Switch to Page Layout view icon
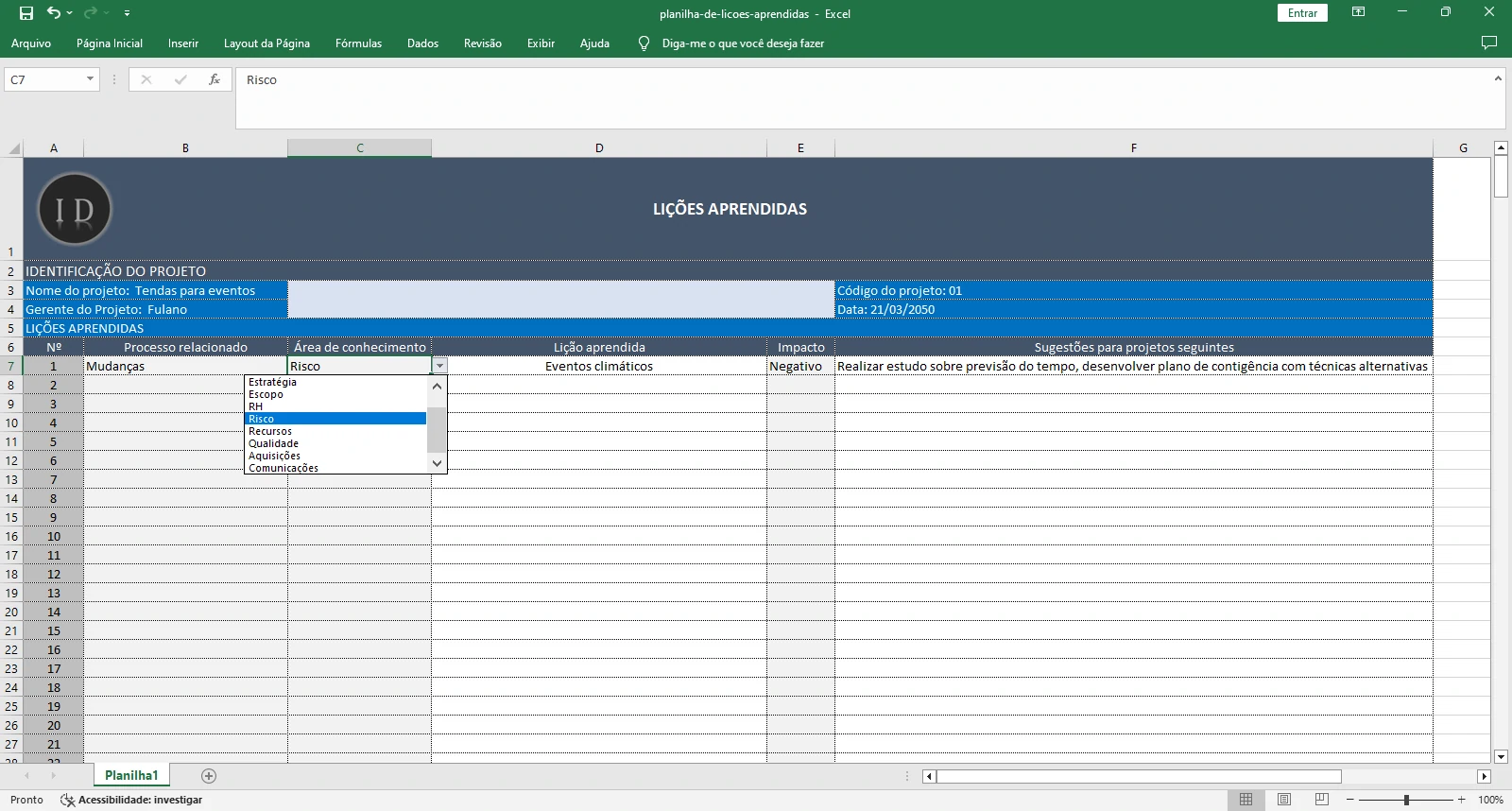The height and width of the screenshot is (811, 1512). (x=1283, y=800)
